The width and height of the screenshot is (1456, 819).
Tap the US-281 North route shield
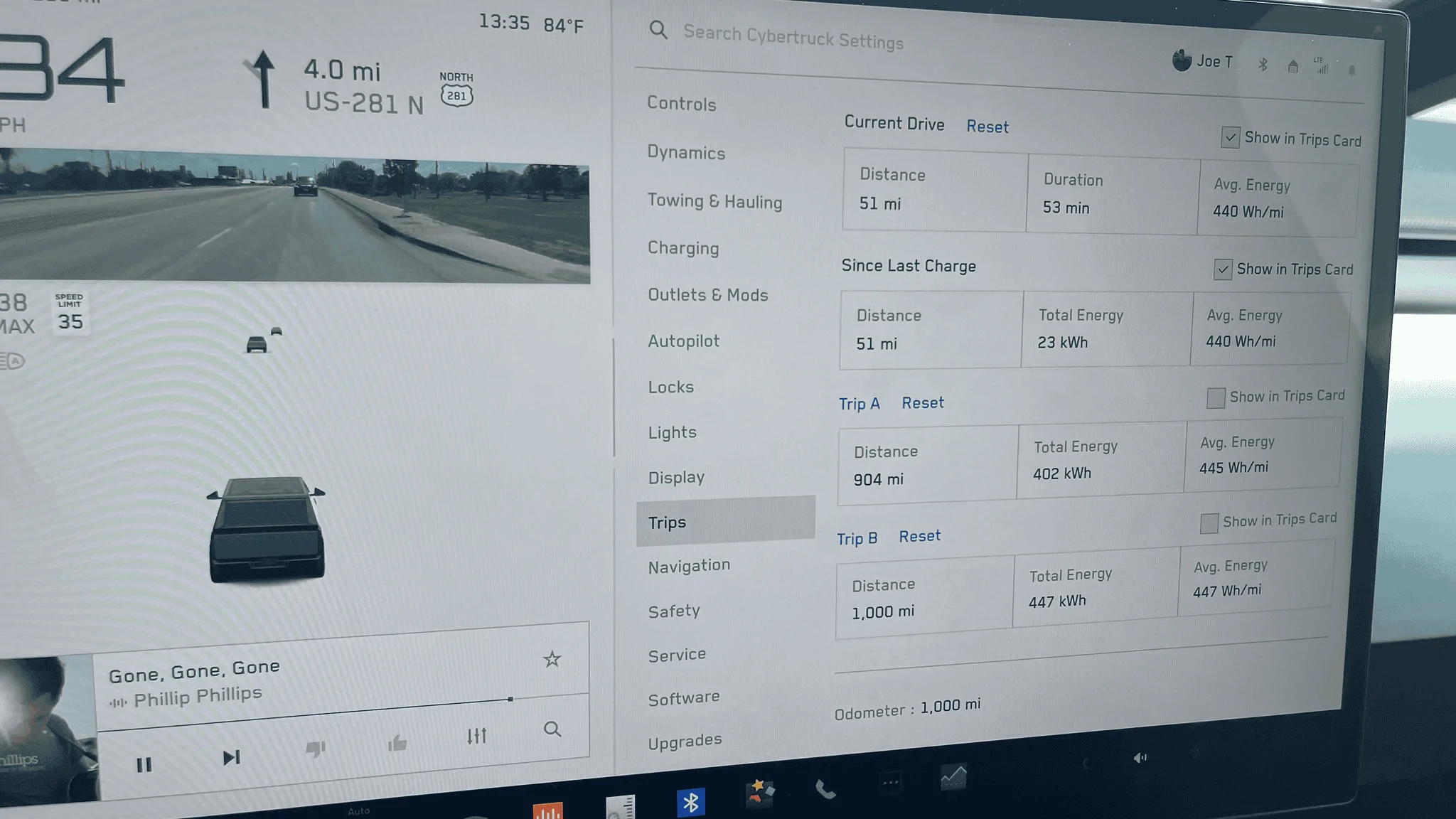click(x=456, y=95)
